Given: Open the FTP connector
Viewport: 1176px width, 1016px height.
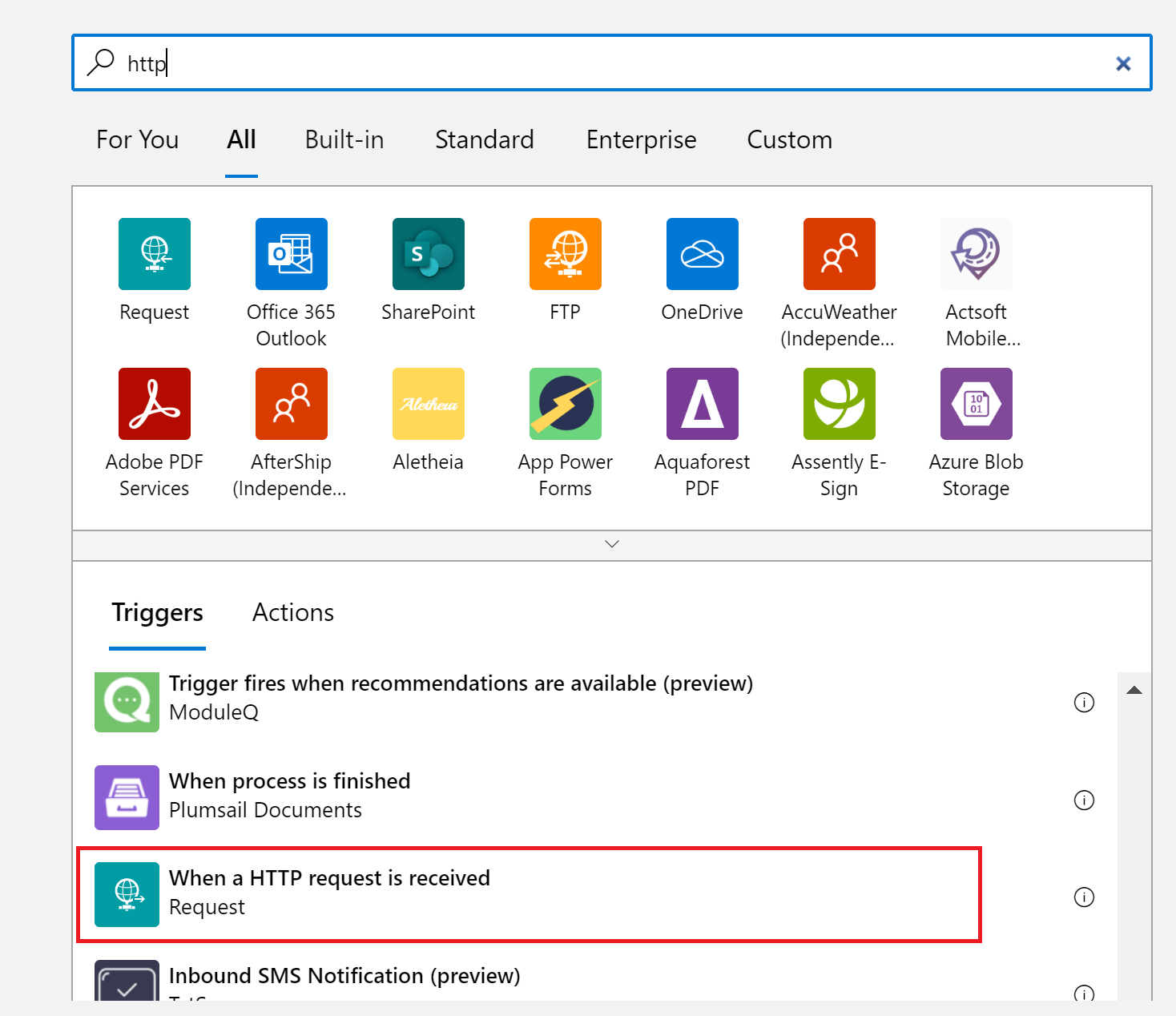Looking at the screenshot, I should [x=565, y=254].
